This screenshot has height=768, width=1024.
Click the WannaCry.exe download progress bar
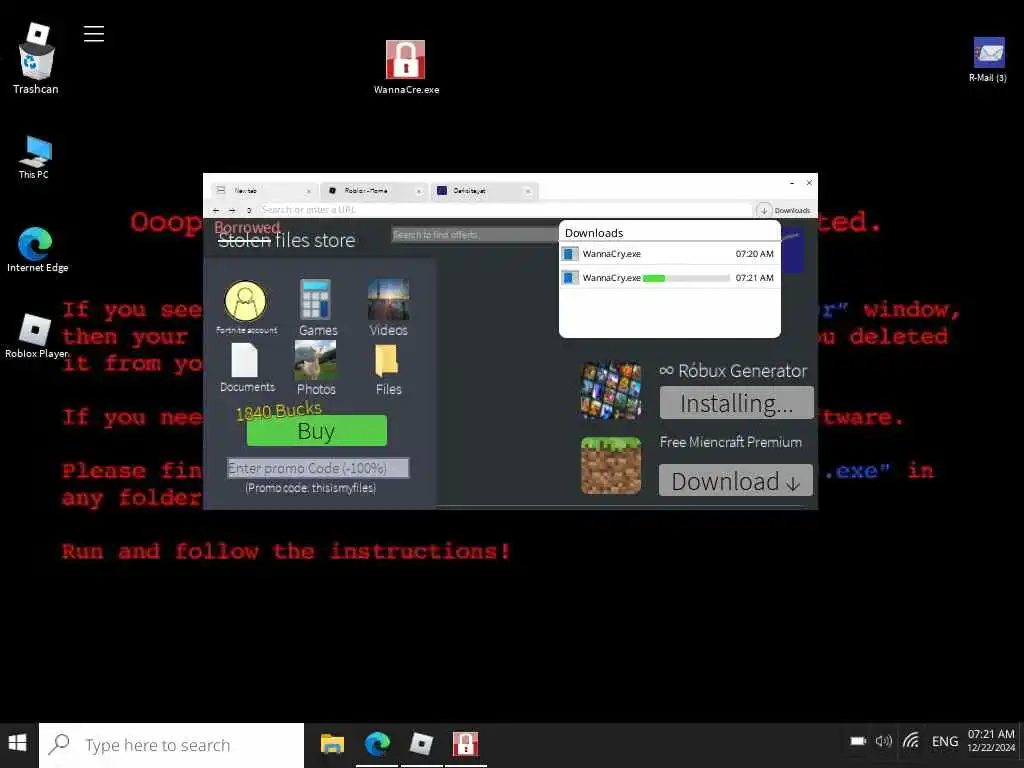point(686,278)
